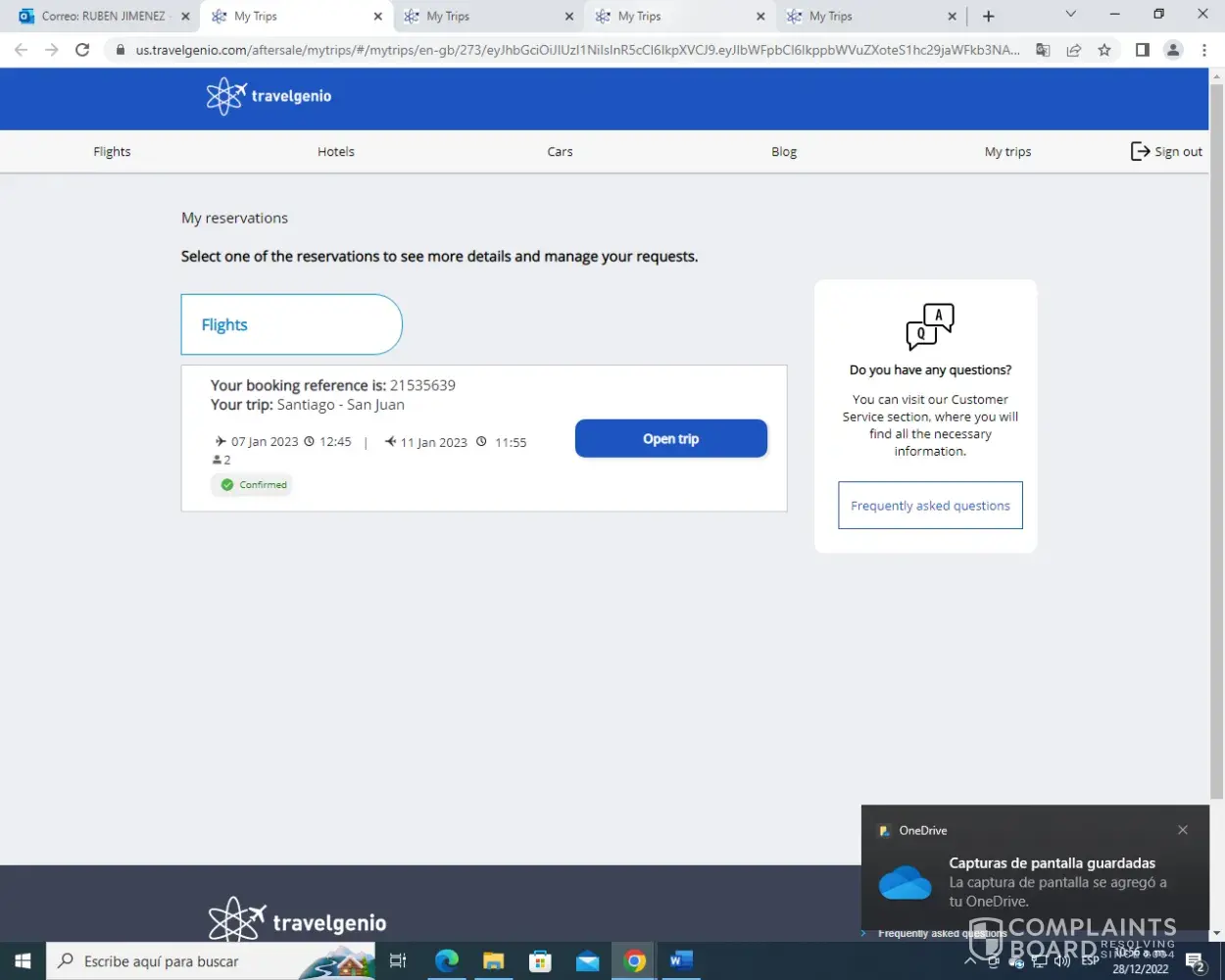Open File Explorer from the taskbar
This screenshot has width=1225, height=980.
(x=493, y=961)
